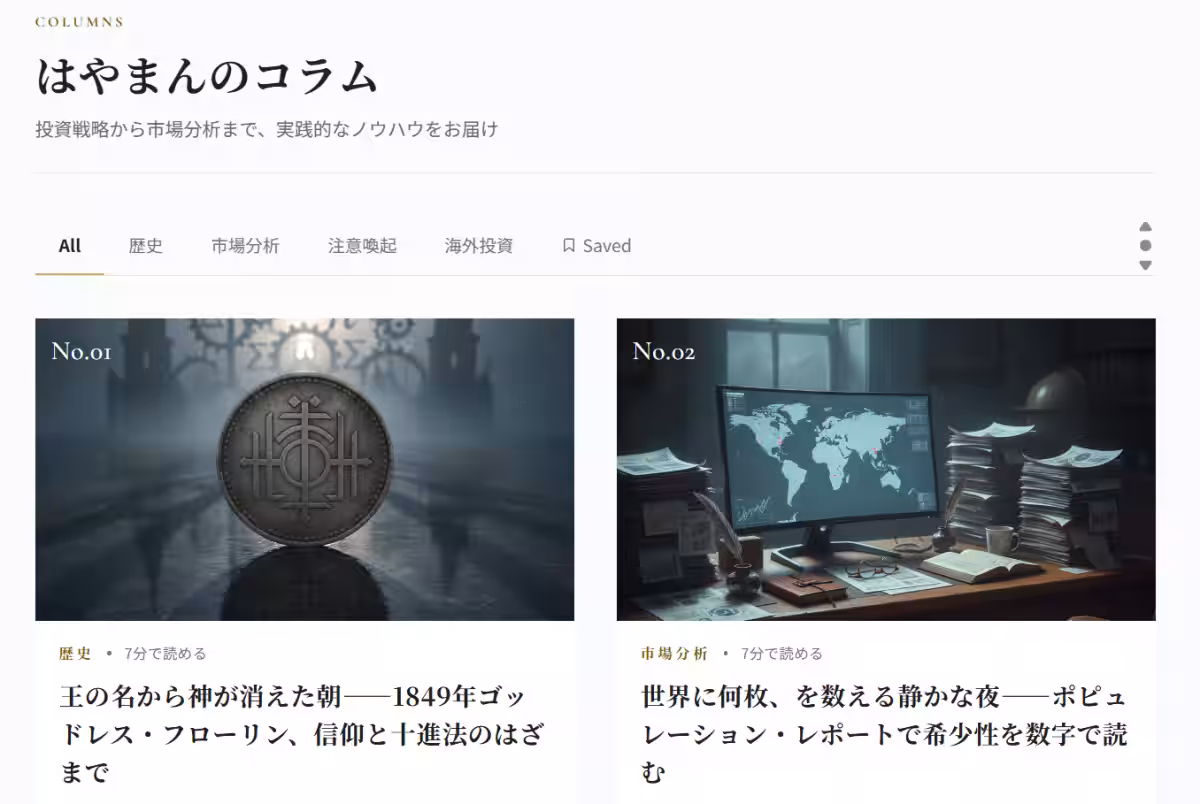Click the No.01 badge on coin image
Screen dimensions: 1200x804
coord(81,351)
